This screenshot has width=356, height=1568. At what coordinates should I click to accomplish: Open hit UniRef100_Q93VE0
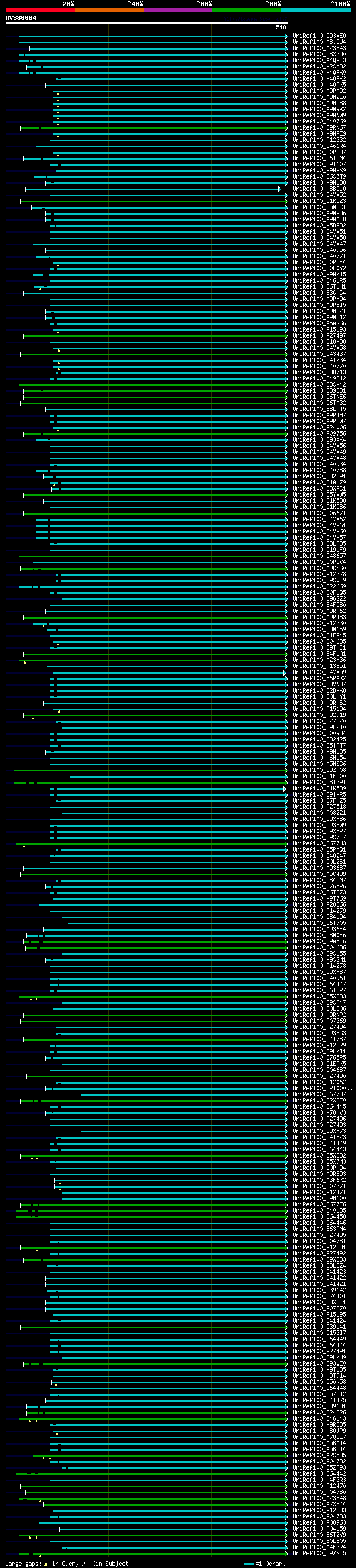tap(319, 36)
